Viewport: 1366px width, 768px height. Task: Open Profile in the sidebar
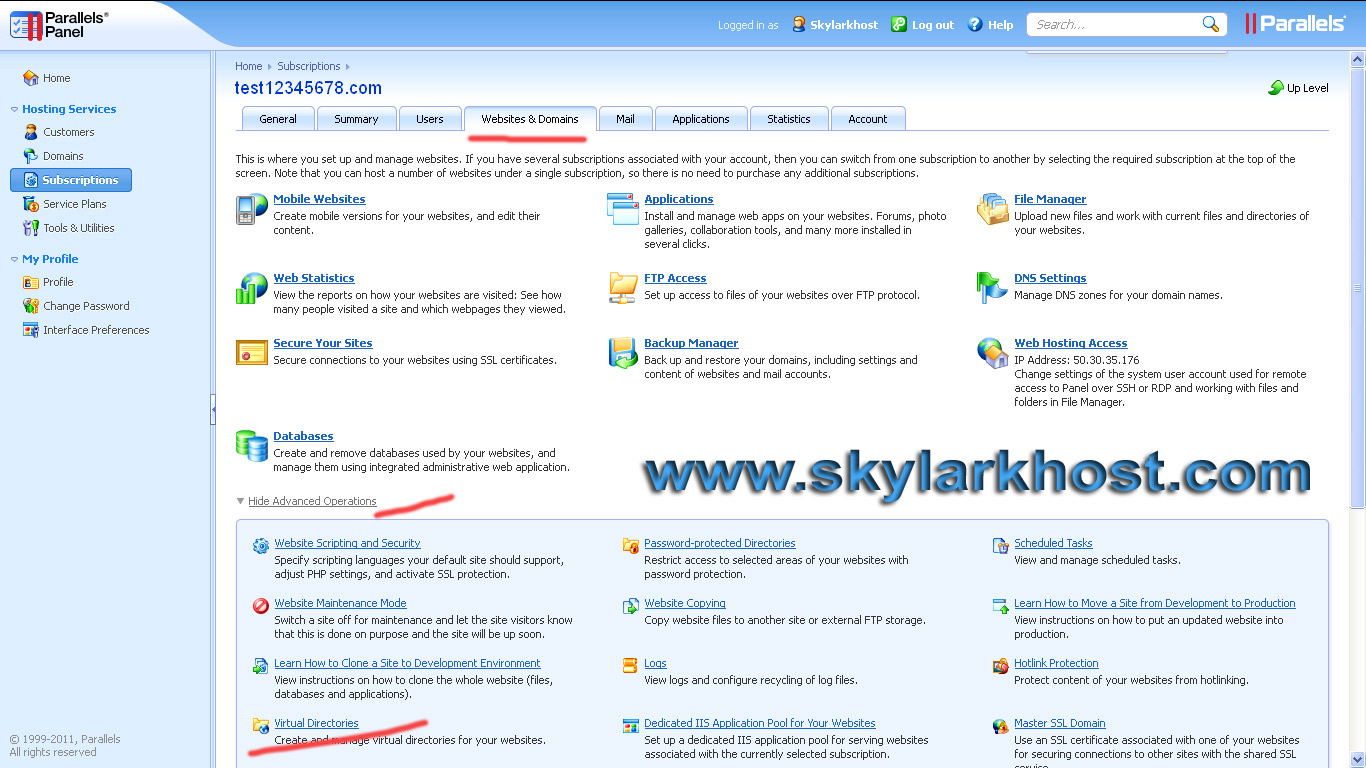(58, 282)
